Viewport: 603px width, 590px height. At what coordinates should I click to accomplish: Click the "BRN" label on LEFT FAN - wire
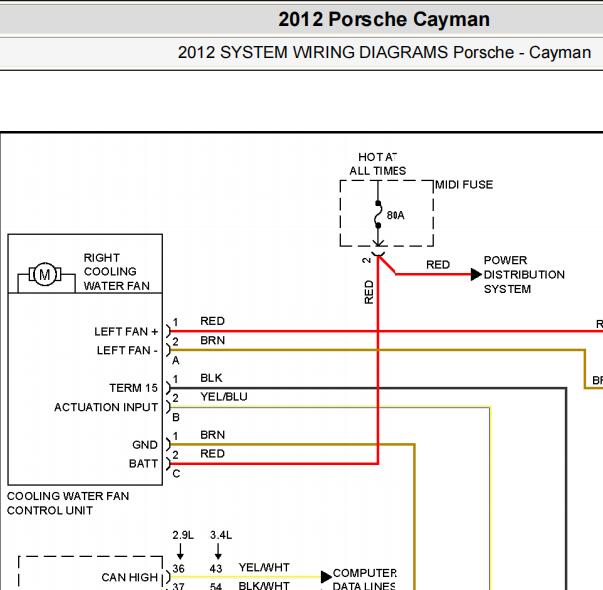(x=212, y=340)
